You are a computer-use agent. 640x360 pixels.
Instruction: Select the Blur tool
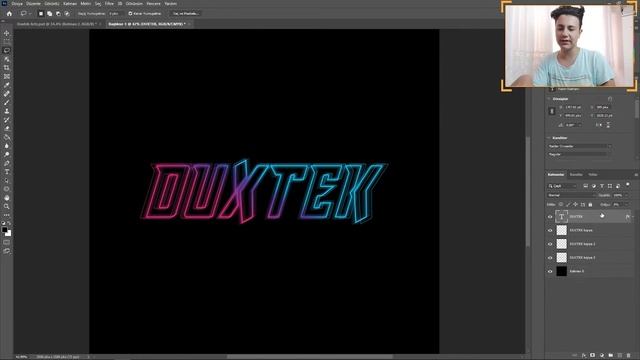7,146
